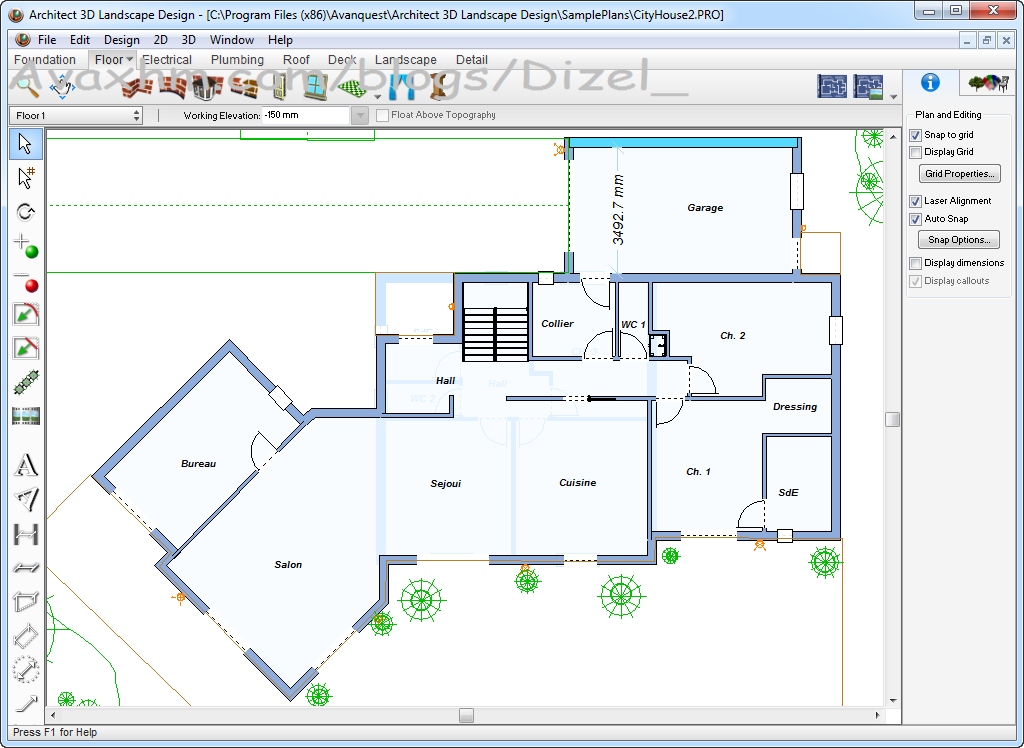The width and height of the screenshot is (1024, 748).
Task: Open the 2D menu
Action: [160, 40]
